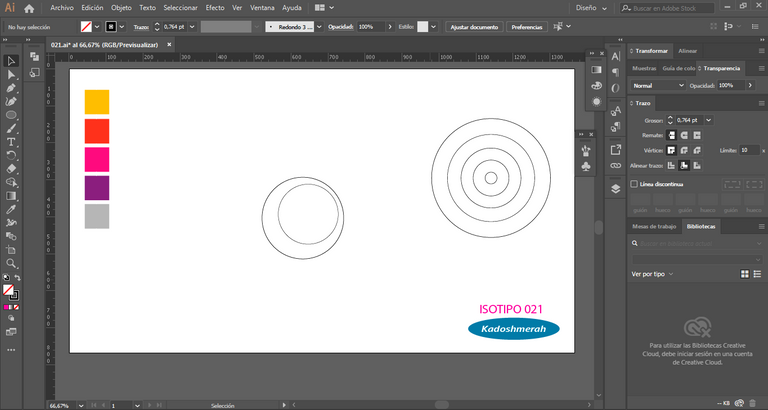Select the Paintbrush tool
The image size is (768, 410).
(11, 128)
